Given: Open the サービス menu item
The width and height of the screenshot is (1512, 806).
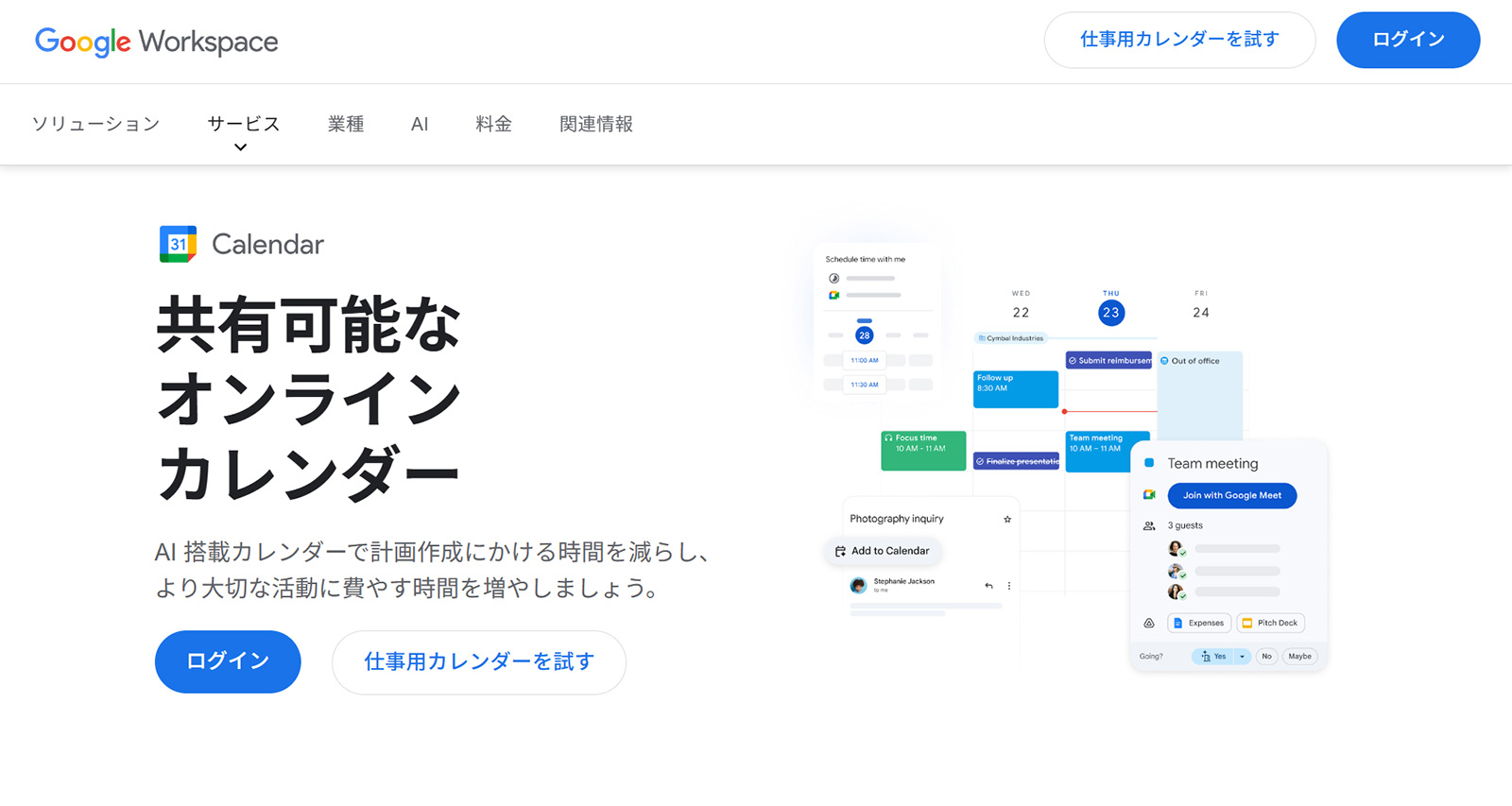Looking at the screenshot, I should (244, 124).
